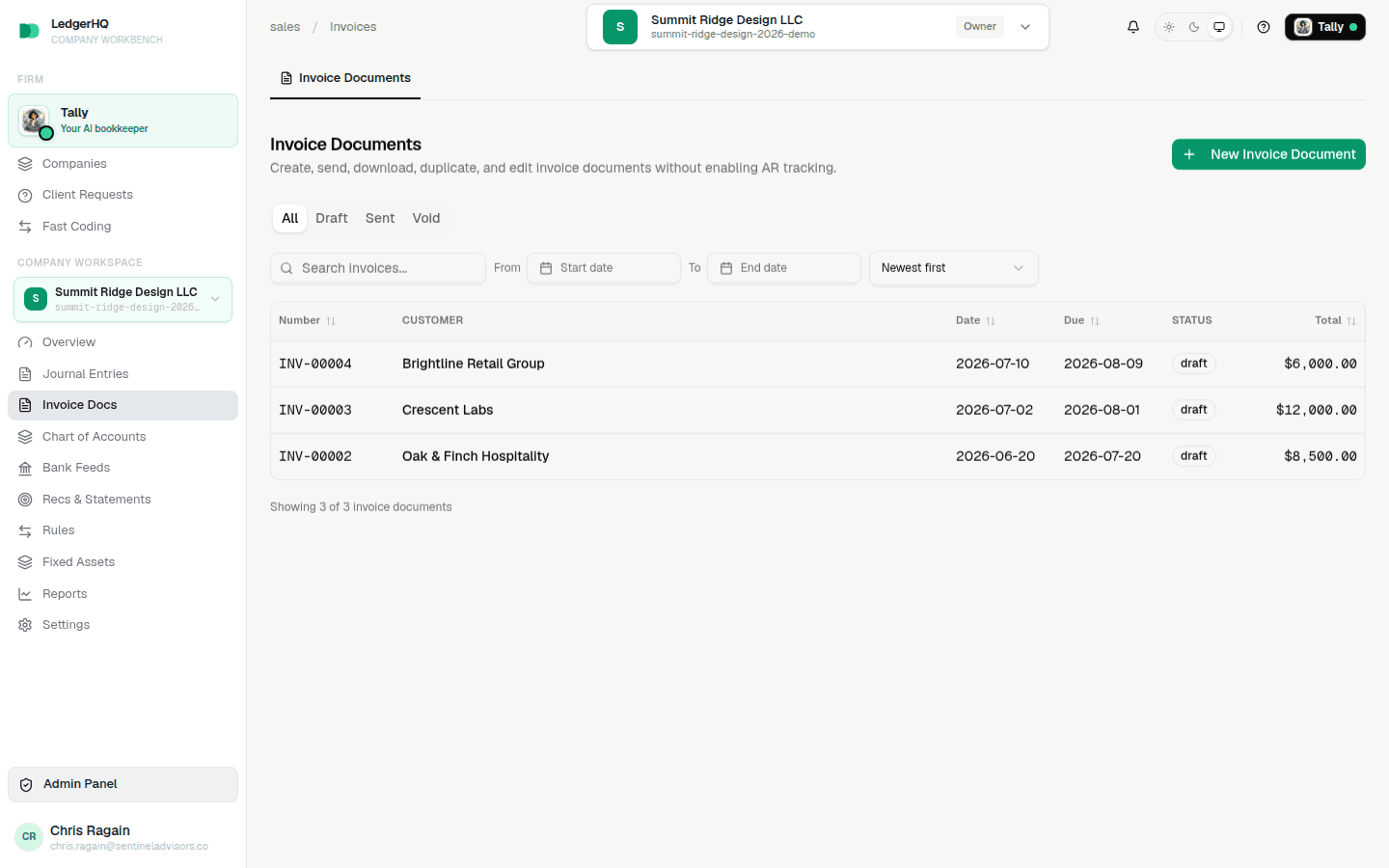Click customer Crescent Labs
This screenshot has width=1389, height=868.
[448, 410]
